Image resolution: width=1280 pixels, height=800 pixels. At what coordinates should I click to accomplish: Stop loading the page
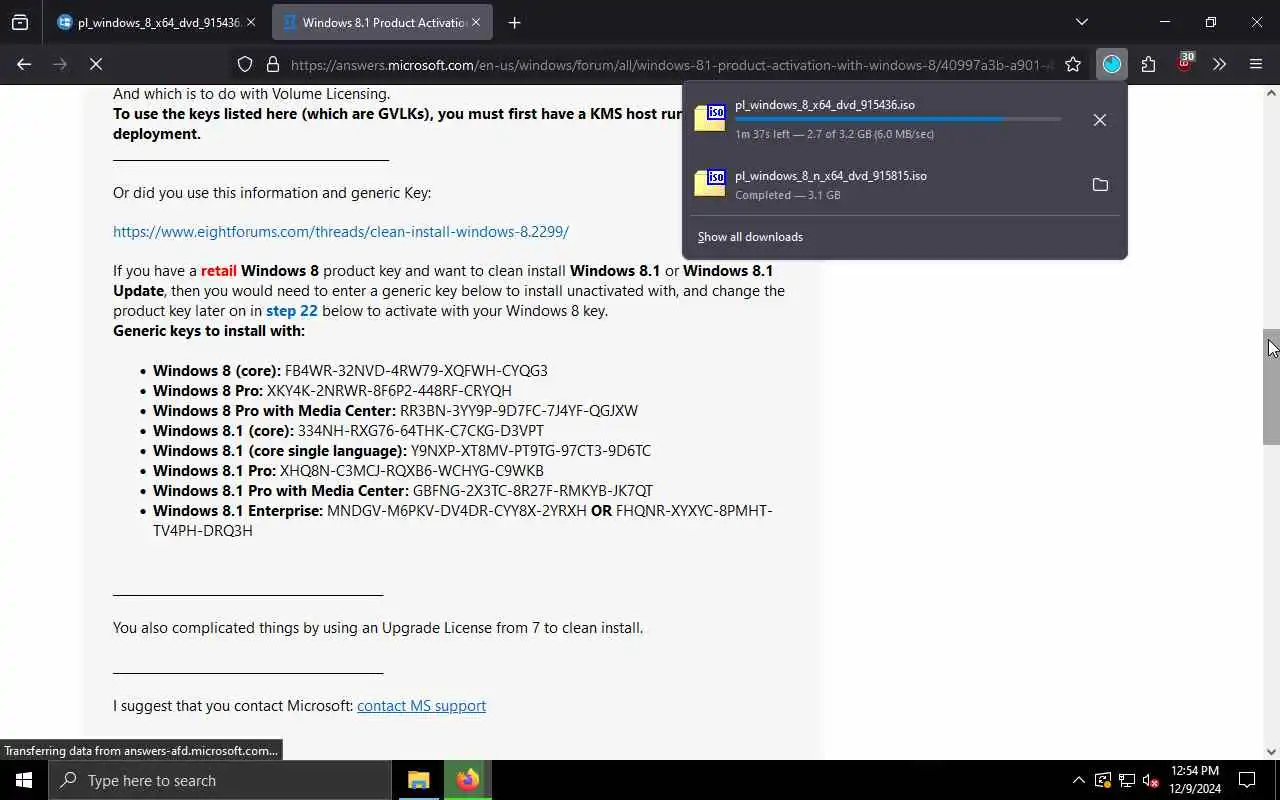[96, 64]
